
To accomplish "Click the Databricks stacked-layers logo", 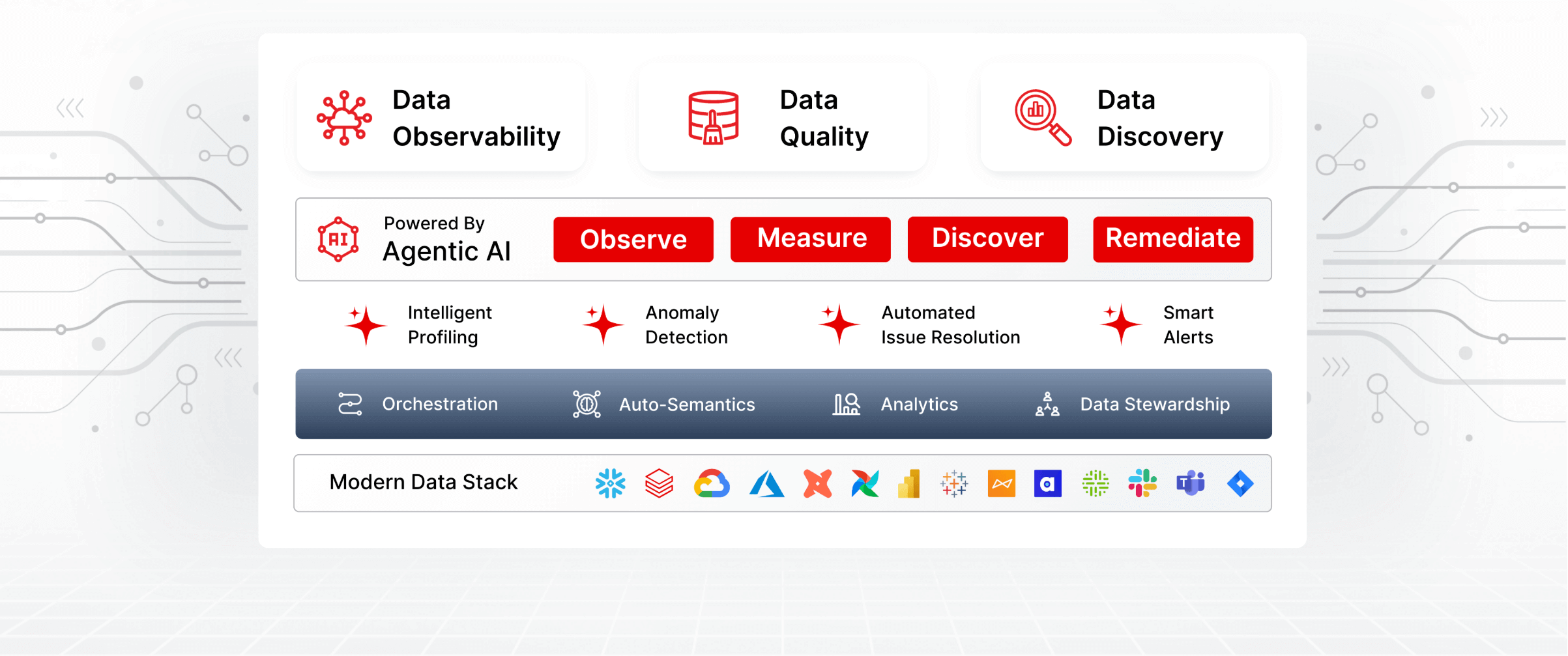I will [x=659, y=483].
